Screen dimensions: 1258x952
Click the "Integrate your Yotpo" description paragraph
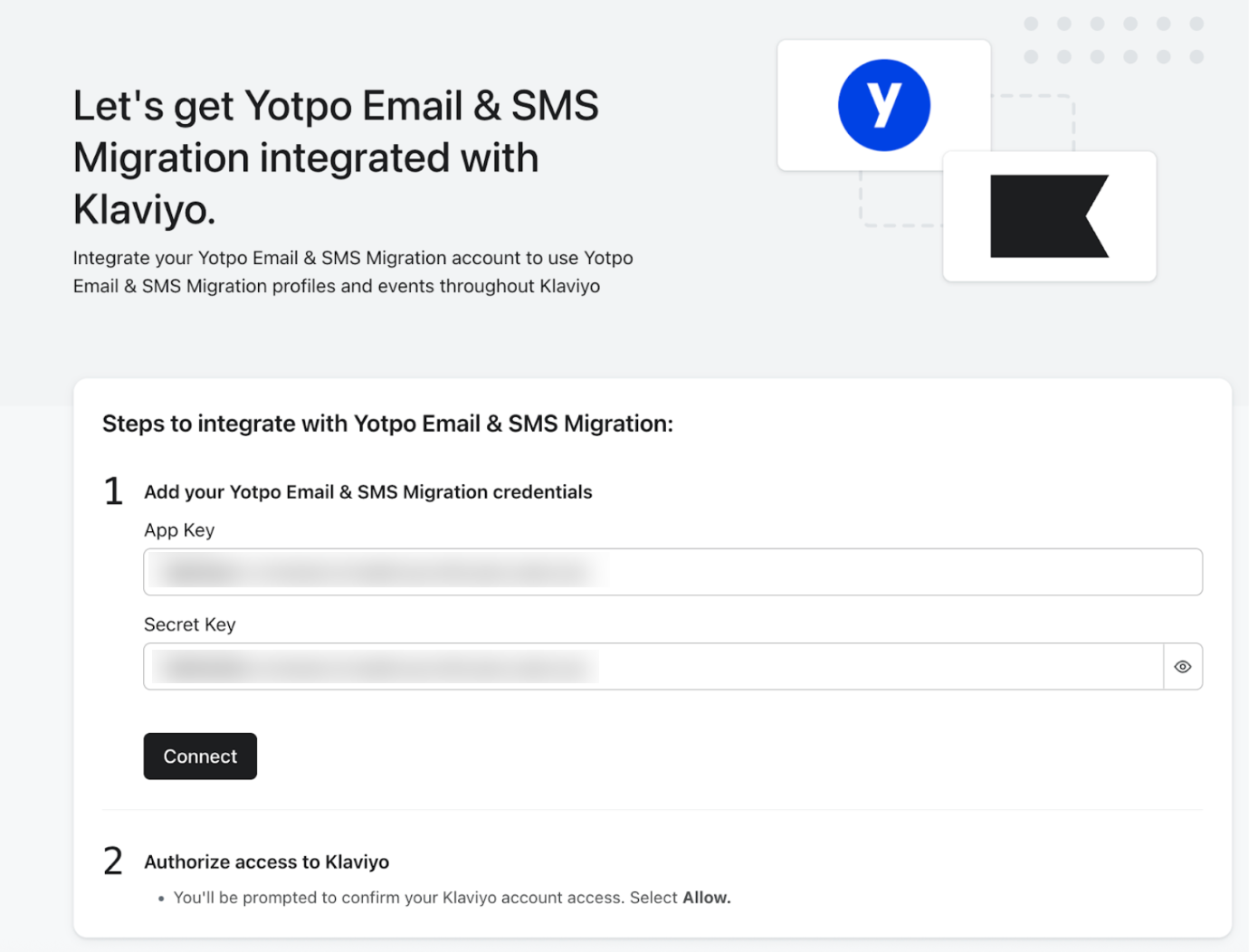point(352,271)
